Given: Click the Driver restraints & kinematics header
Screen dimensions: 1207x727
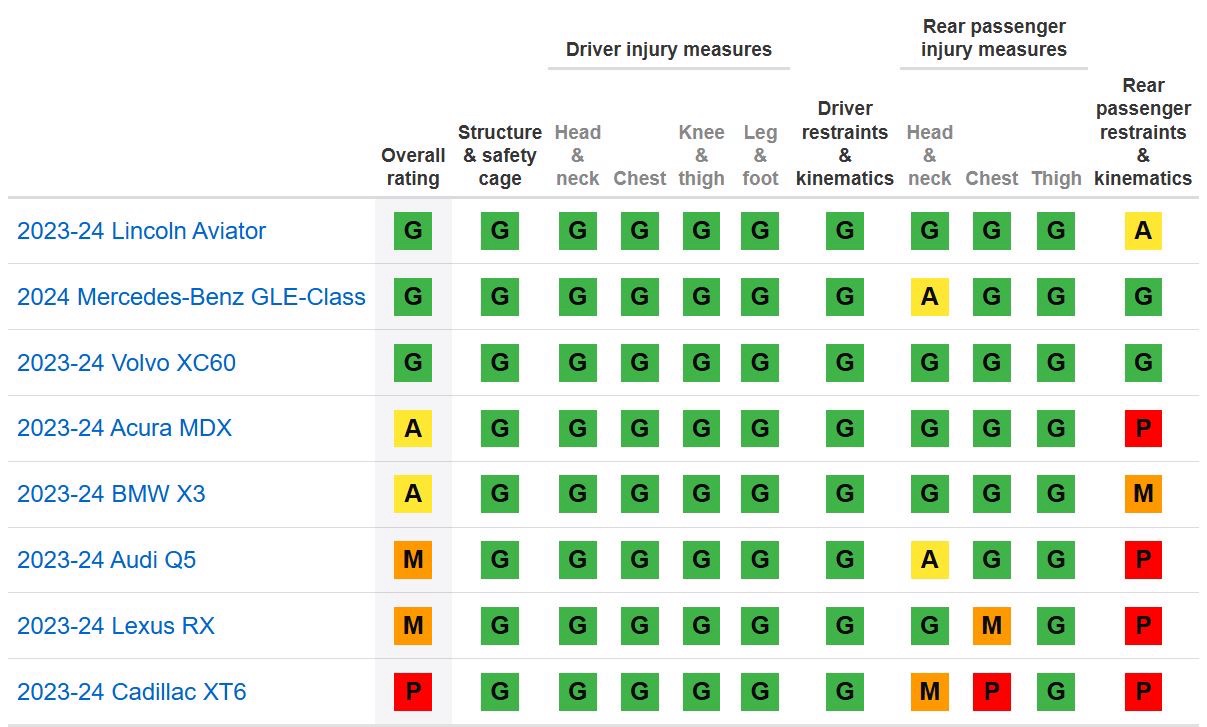Looking at the screenshot, I should point(845,143).
